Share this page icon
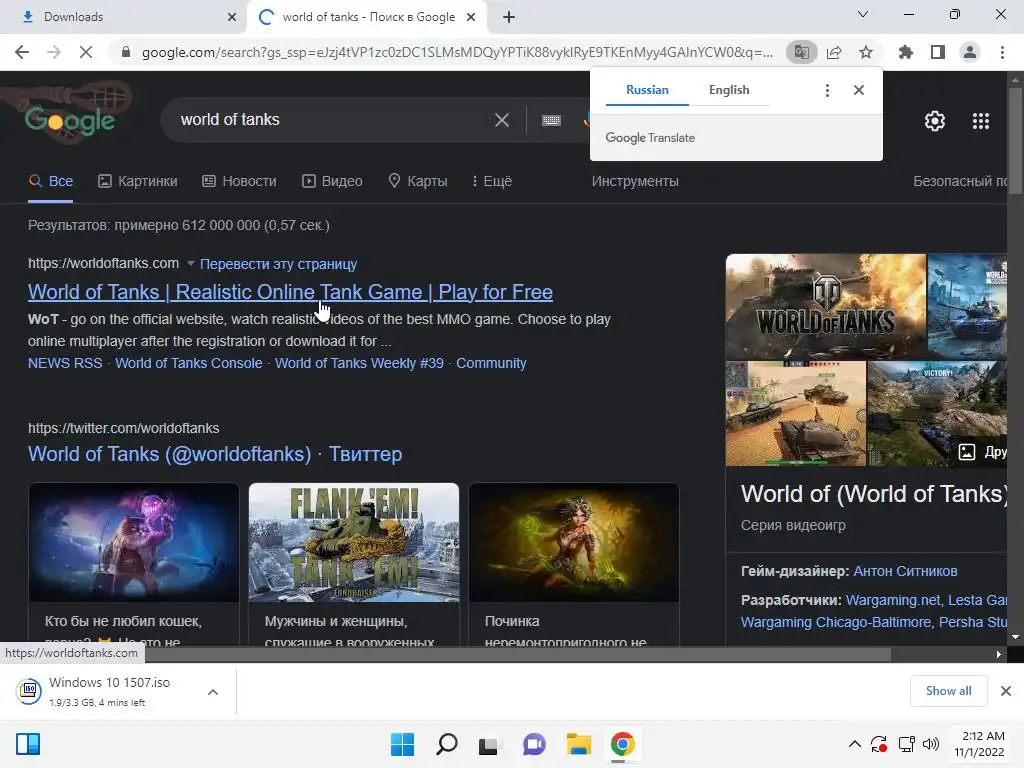 point(834,52)
